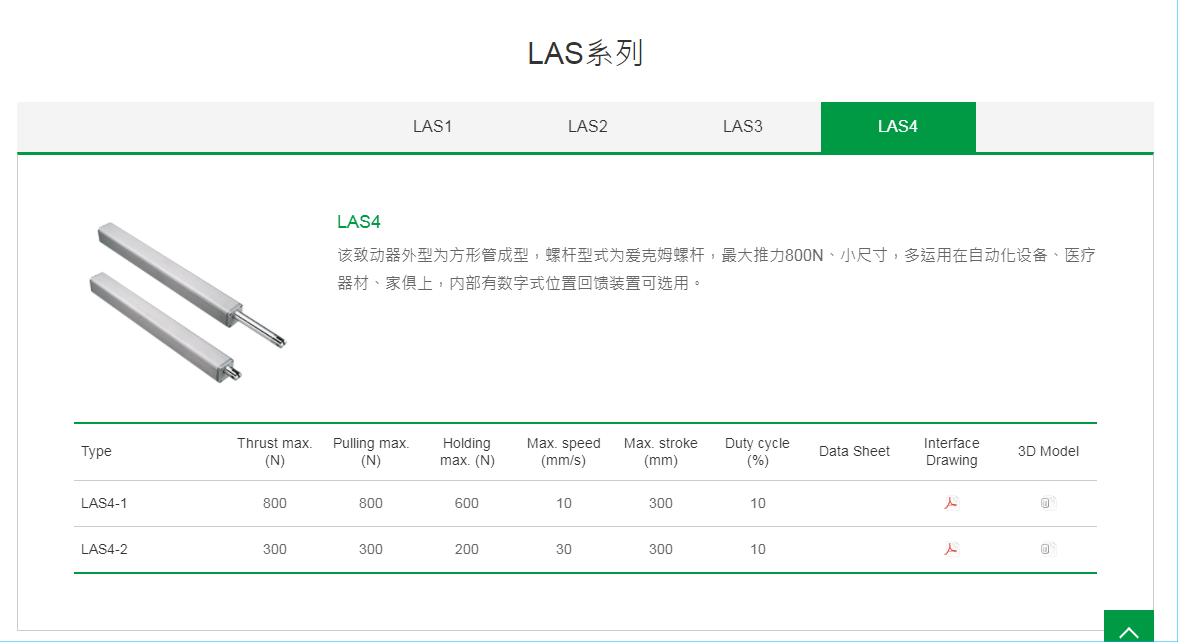Click the Max. stroke column header
1178x642 pixels.
[x=659, y=451]
